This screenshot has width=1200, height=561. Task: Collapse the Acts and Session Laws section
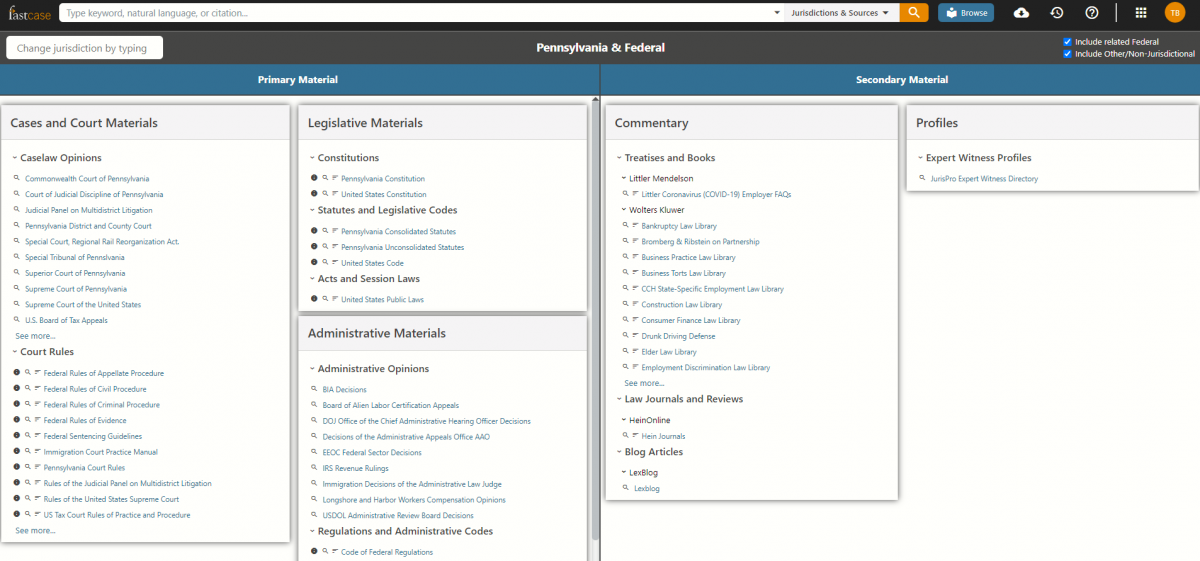pos(311,279)
